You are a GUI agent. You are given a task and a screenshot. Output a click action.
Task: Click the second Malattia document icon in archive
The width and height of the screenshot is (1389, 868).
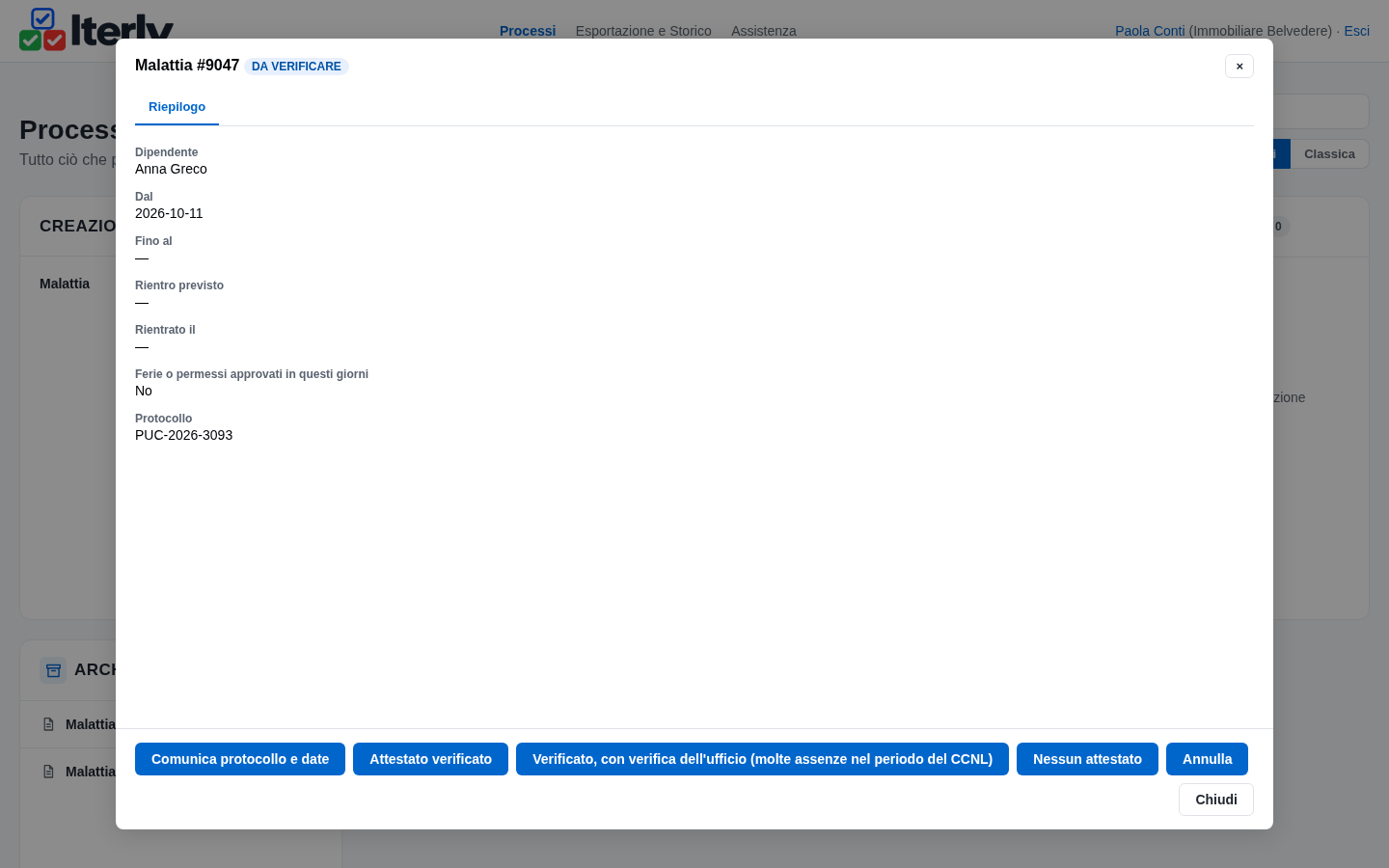click(49, 772)
